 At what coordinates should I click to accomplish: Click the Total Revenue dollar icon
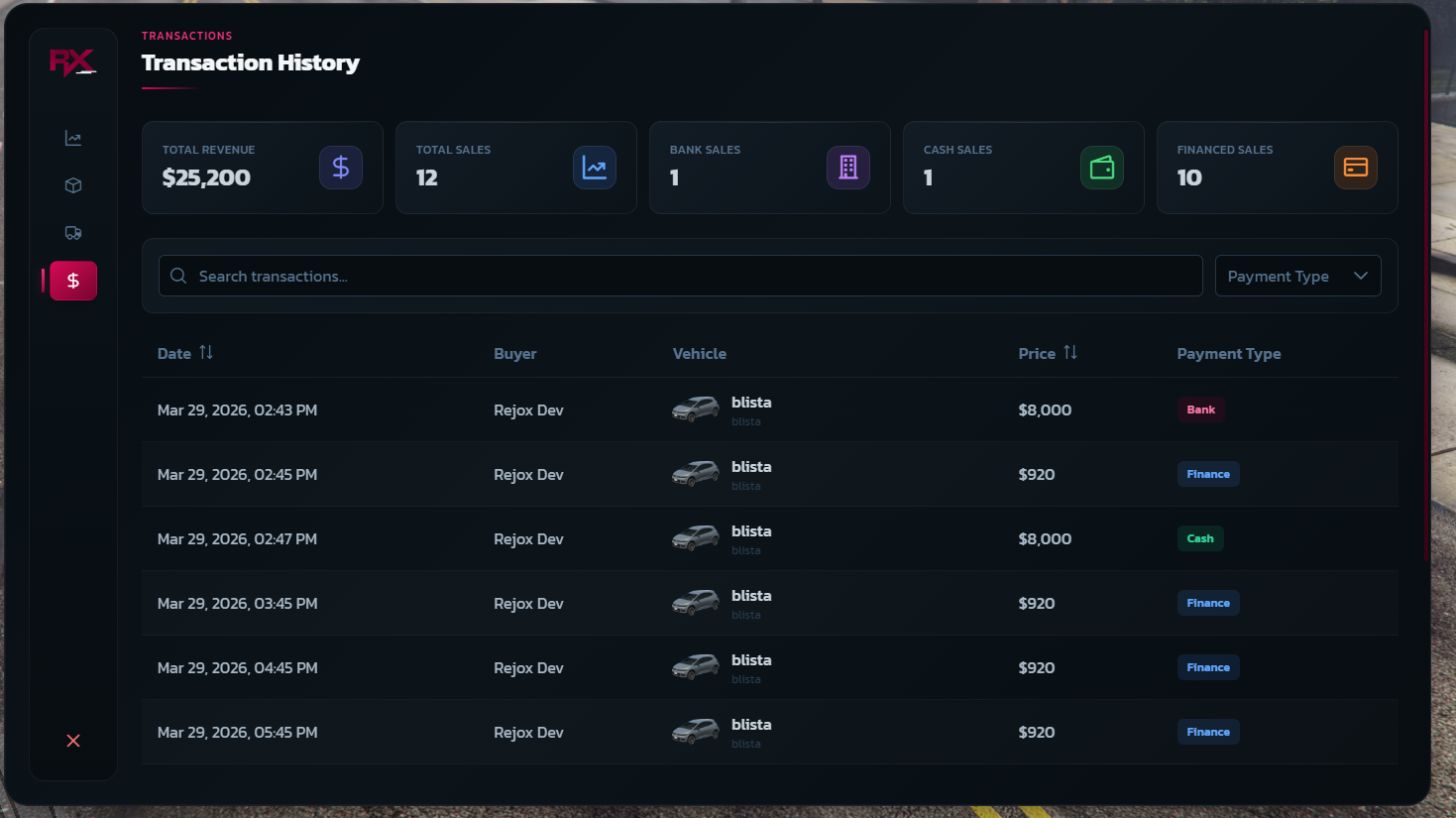[x=340, y=168]
